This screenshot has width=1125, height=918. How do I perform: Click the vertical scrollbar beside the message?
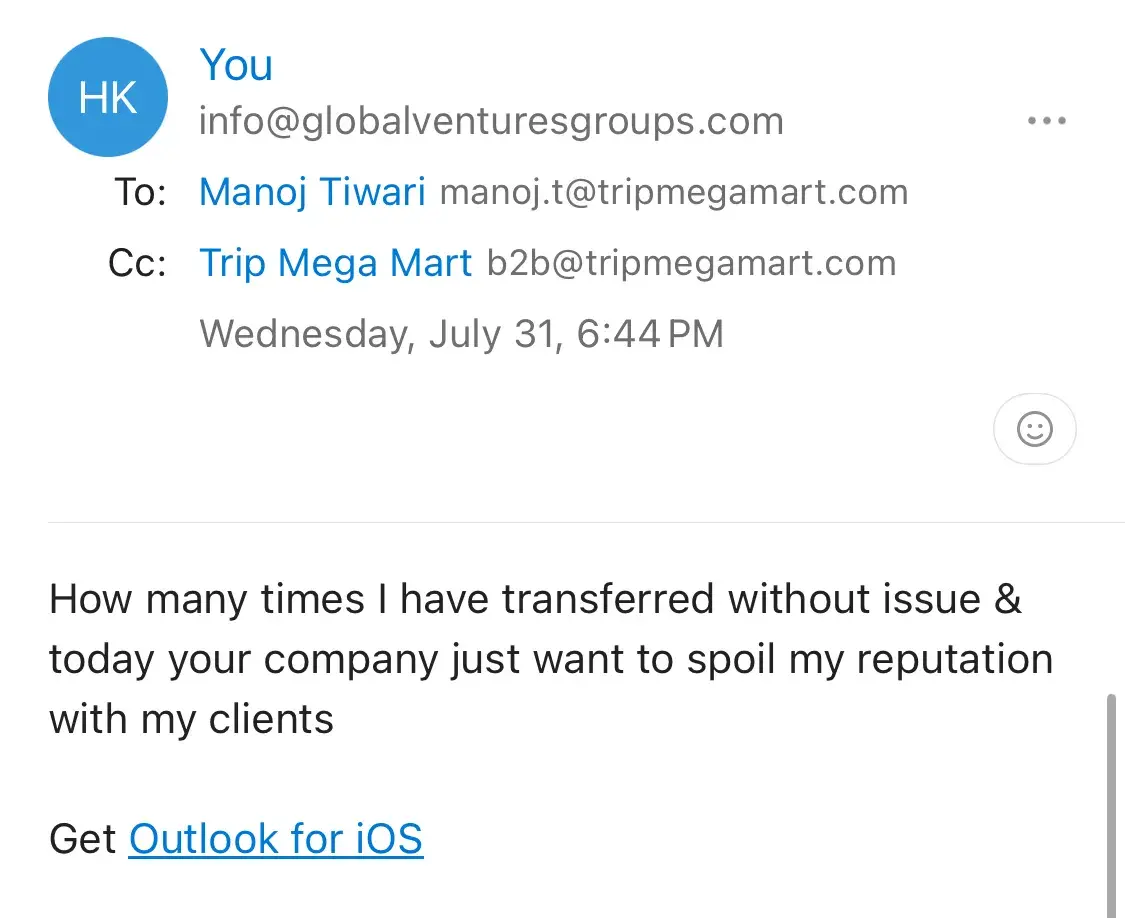(1110, 800)
